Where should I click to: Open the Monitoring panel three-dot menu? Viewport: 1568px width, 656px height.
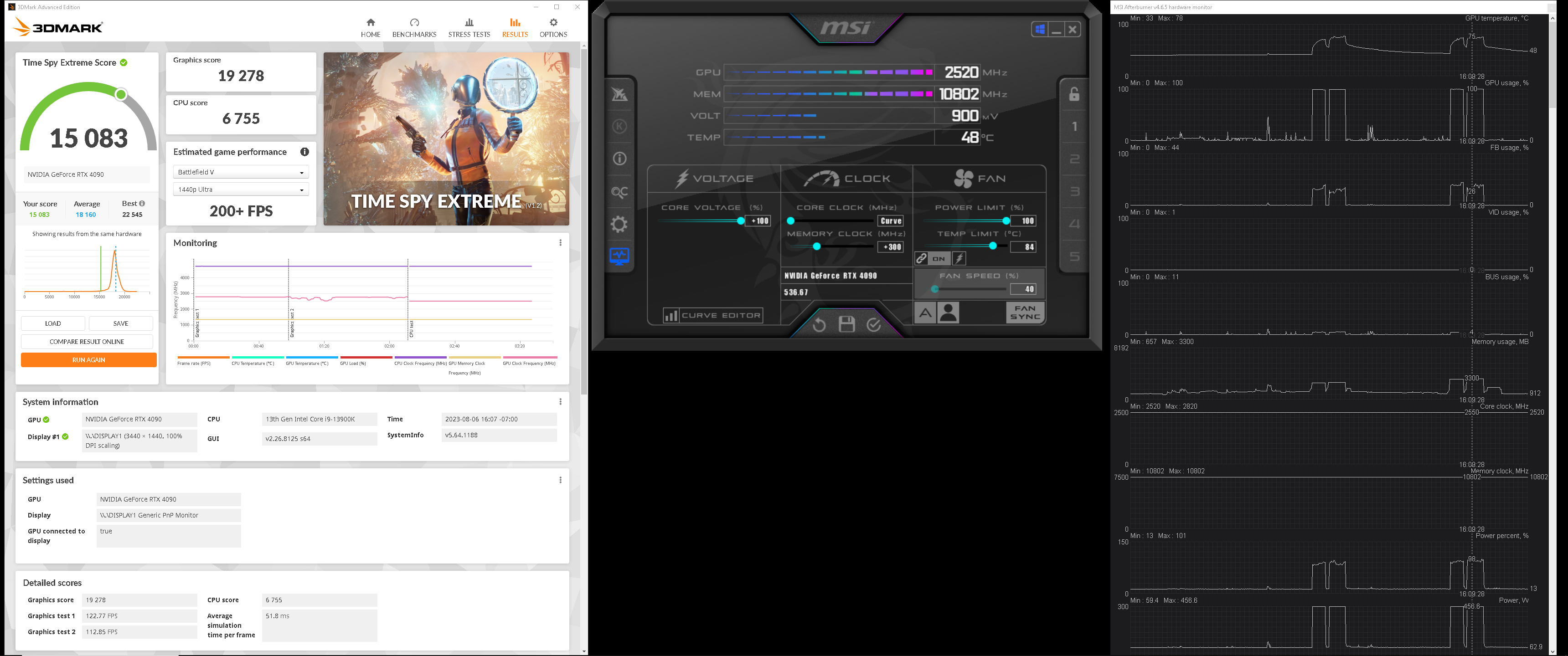(560, 243)
